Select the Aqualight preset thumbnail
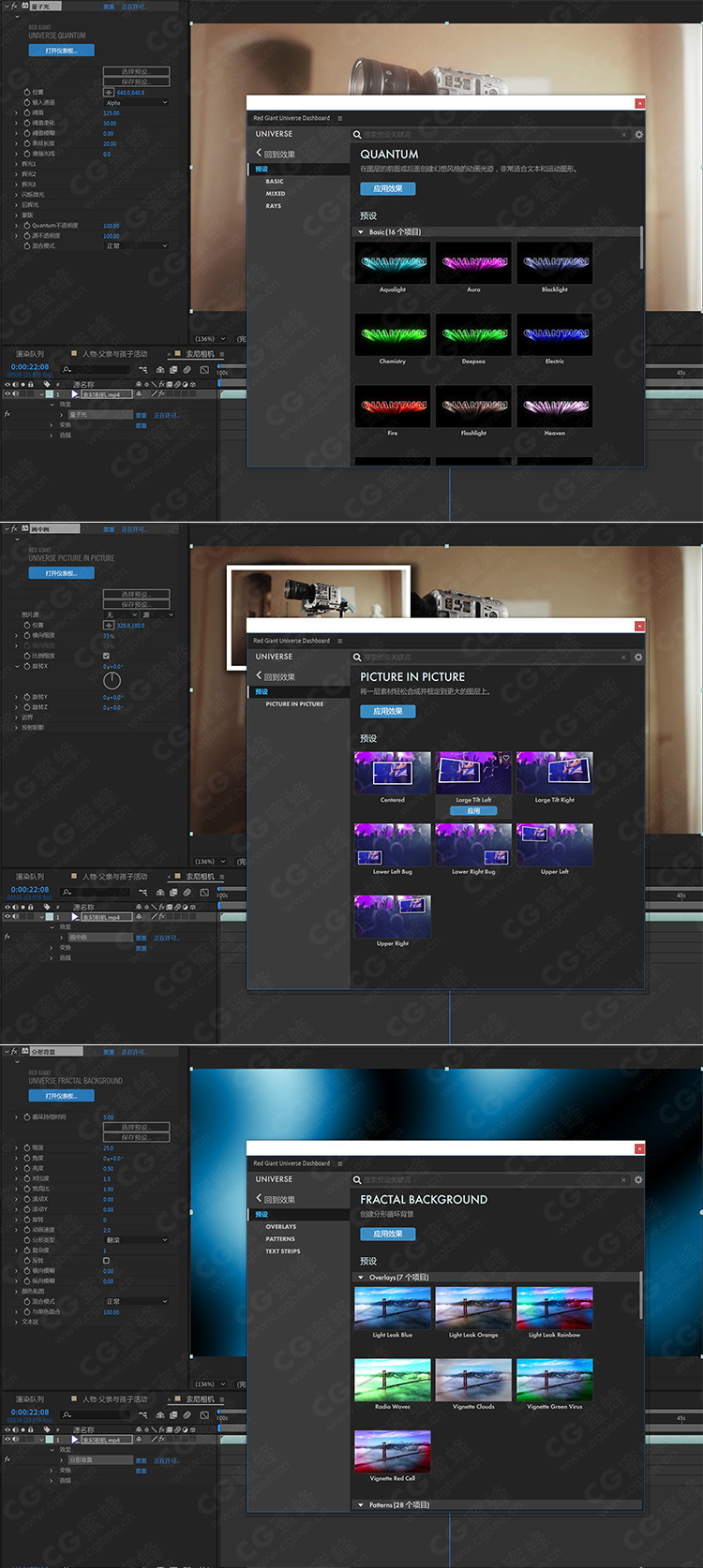 click(x=393, y=262)
